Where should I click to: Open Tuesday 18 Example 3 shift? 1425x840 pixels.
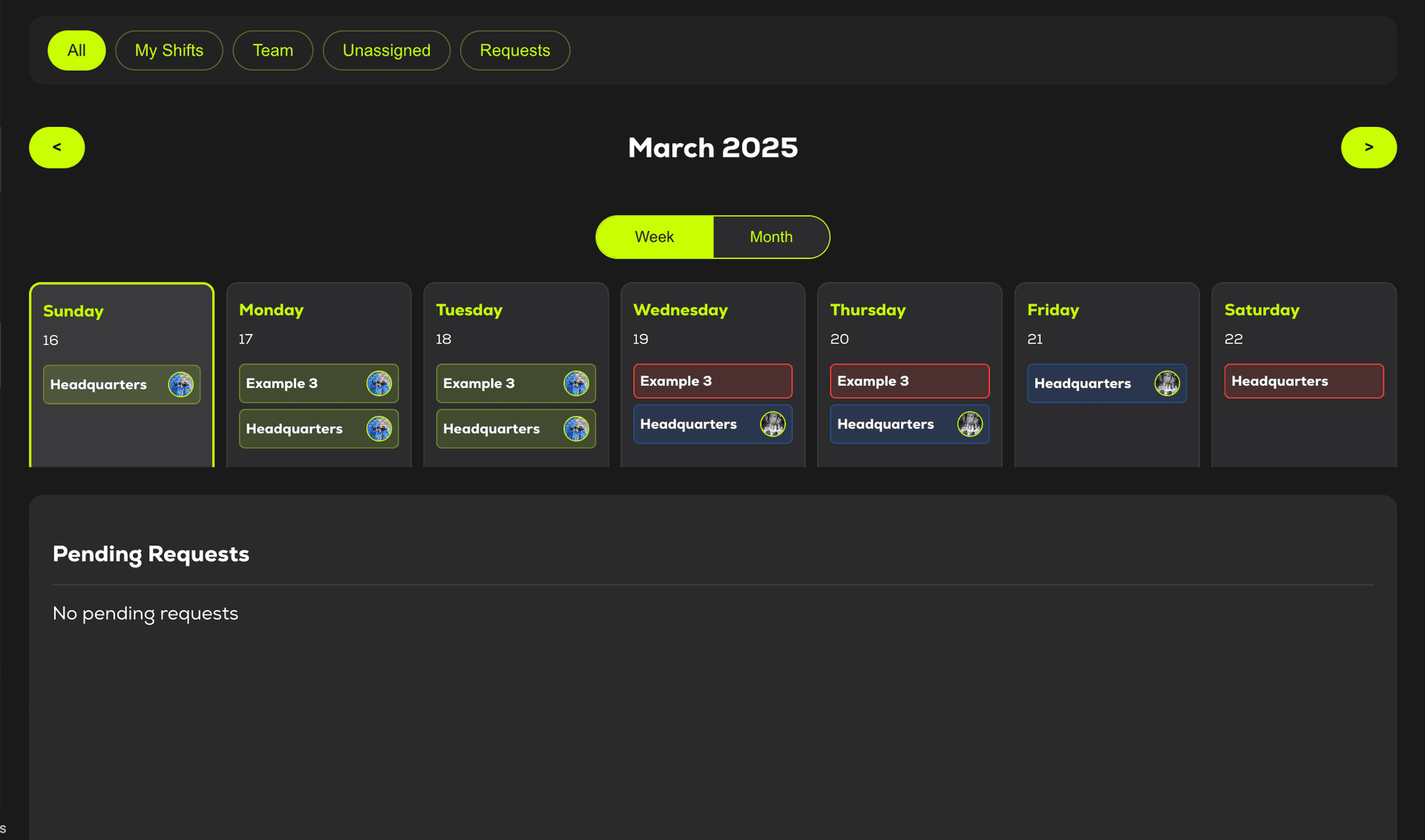coord(516,383)
